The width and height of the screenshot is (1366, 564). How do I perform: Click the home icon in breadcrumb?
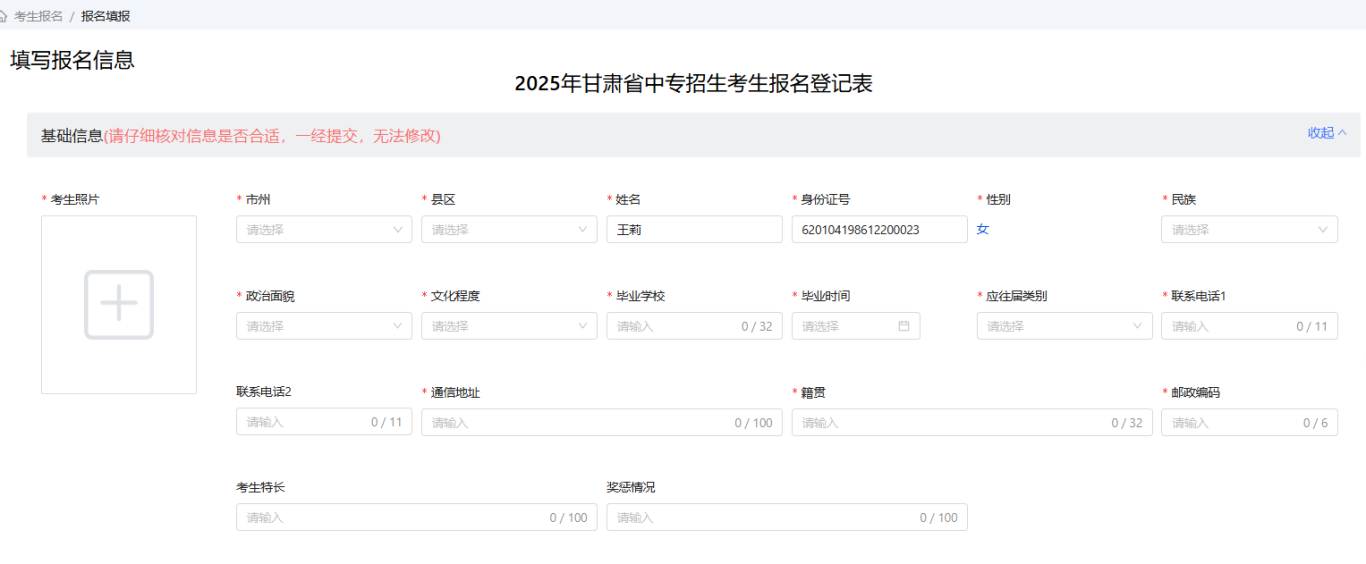pos(3,16)
